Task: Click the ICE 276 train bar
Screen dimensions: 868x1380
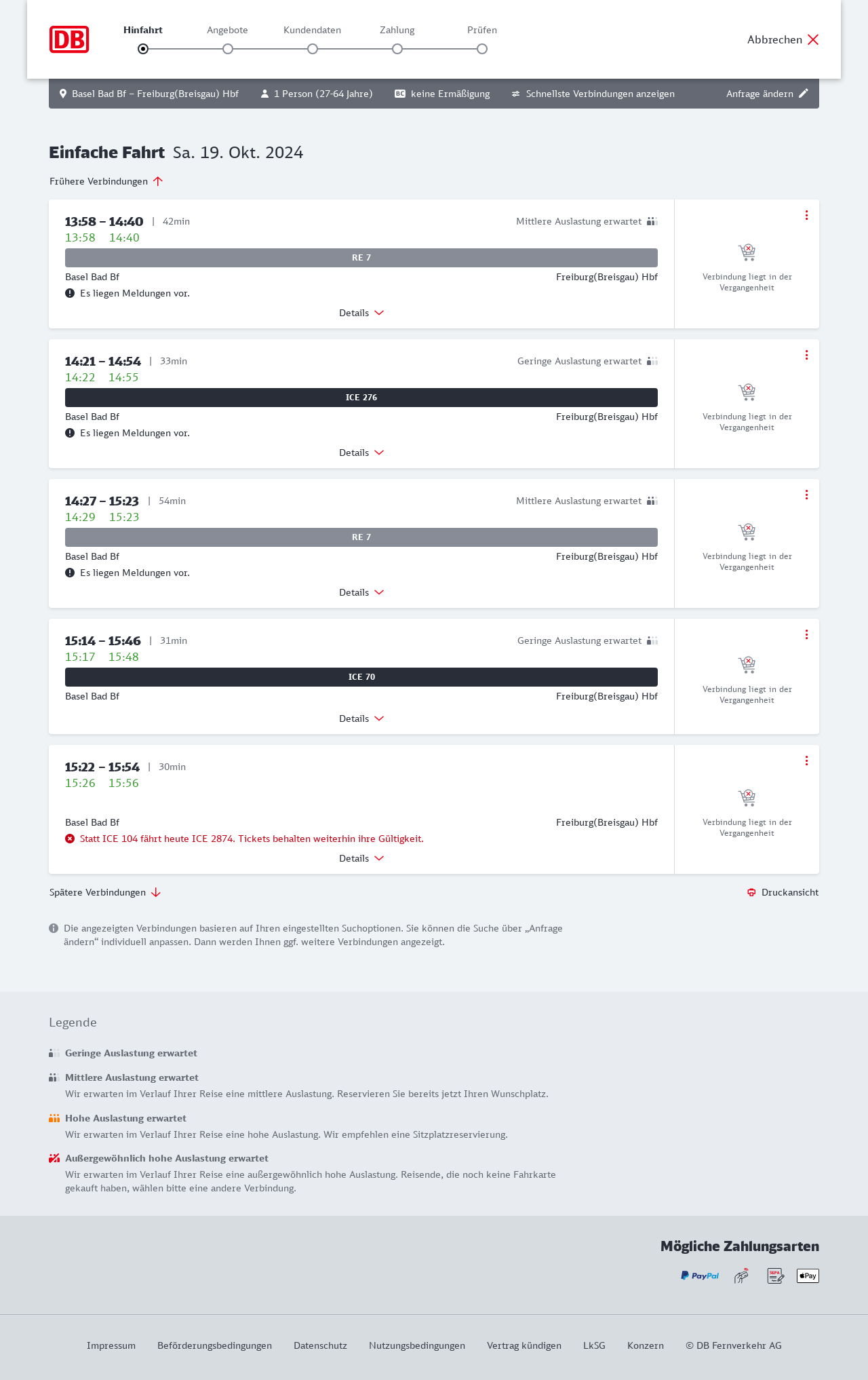Action: click(x=361, y=398)
